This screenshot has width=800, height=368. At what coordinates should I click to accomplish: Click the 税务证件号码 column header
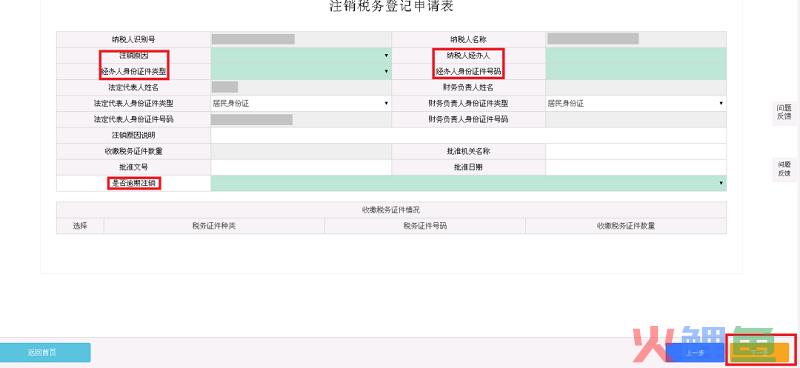tap(425, 226)
